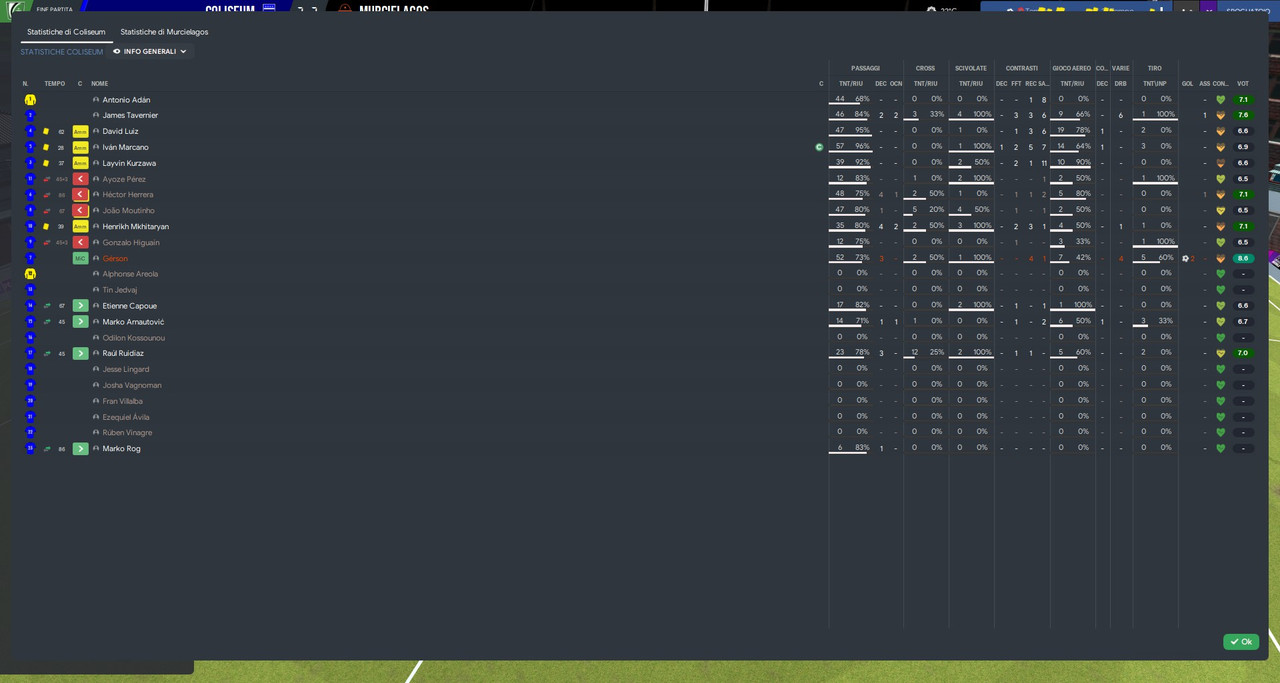Image resolution: width=1280 pixels, height=683 pixels.
Task: Click the red substituted-off badge for Ayoze Pérez
Action: (x=80, y=179)
